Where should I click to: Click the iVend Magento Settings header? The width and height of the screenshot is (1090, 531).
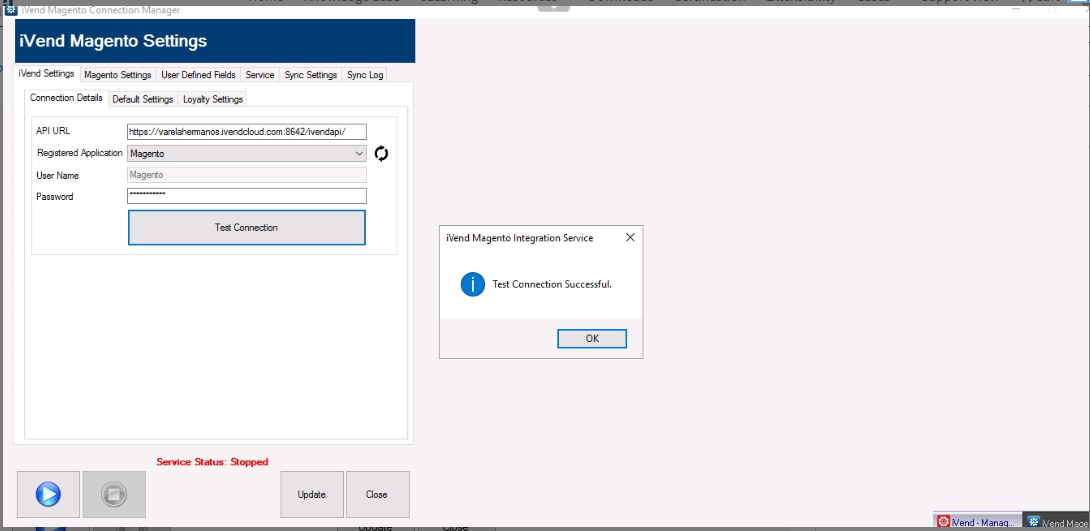click(x=113, y=41)
